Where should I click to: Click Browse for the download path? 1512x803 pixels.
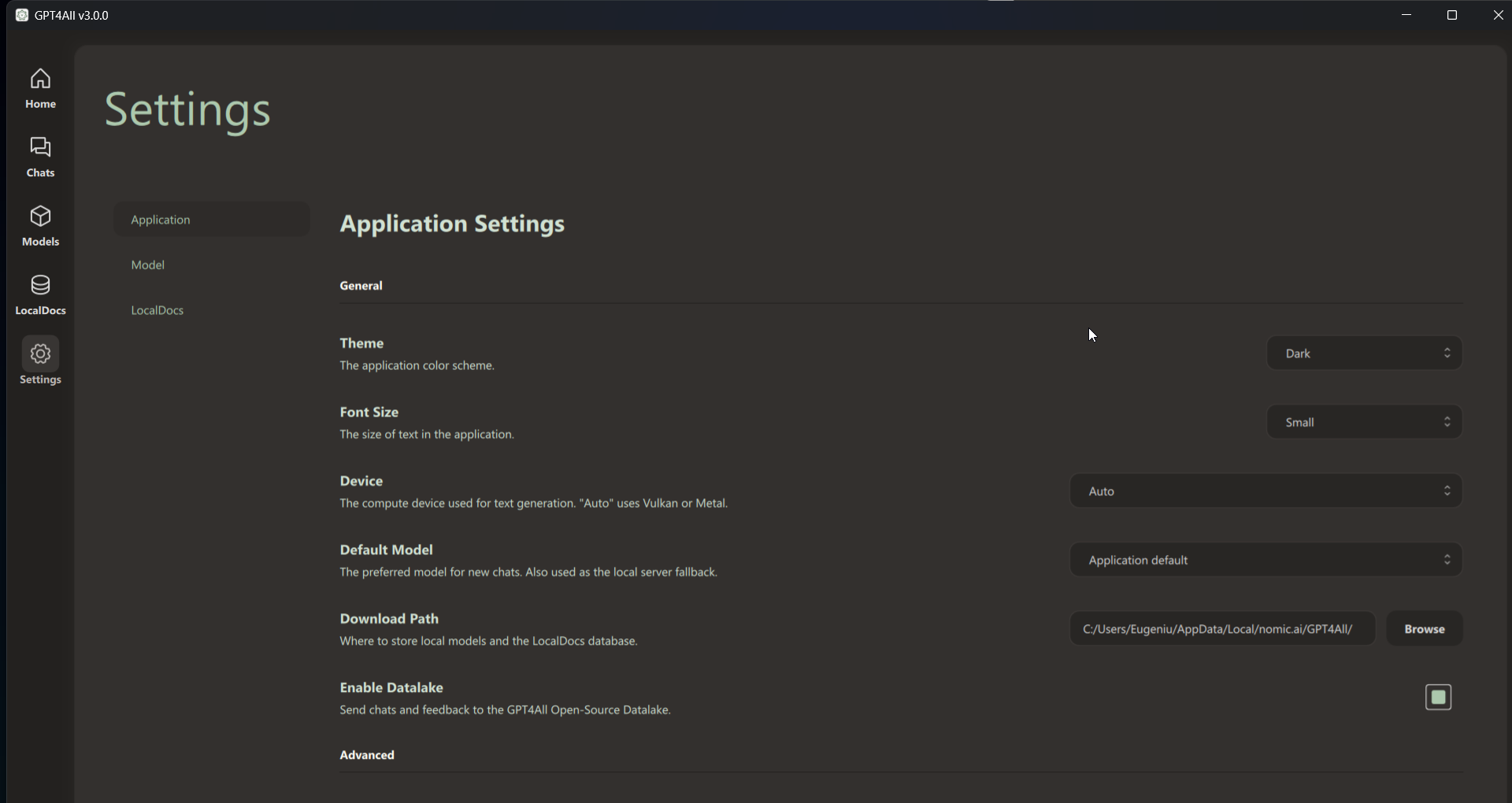(x=1425, y=629)
